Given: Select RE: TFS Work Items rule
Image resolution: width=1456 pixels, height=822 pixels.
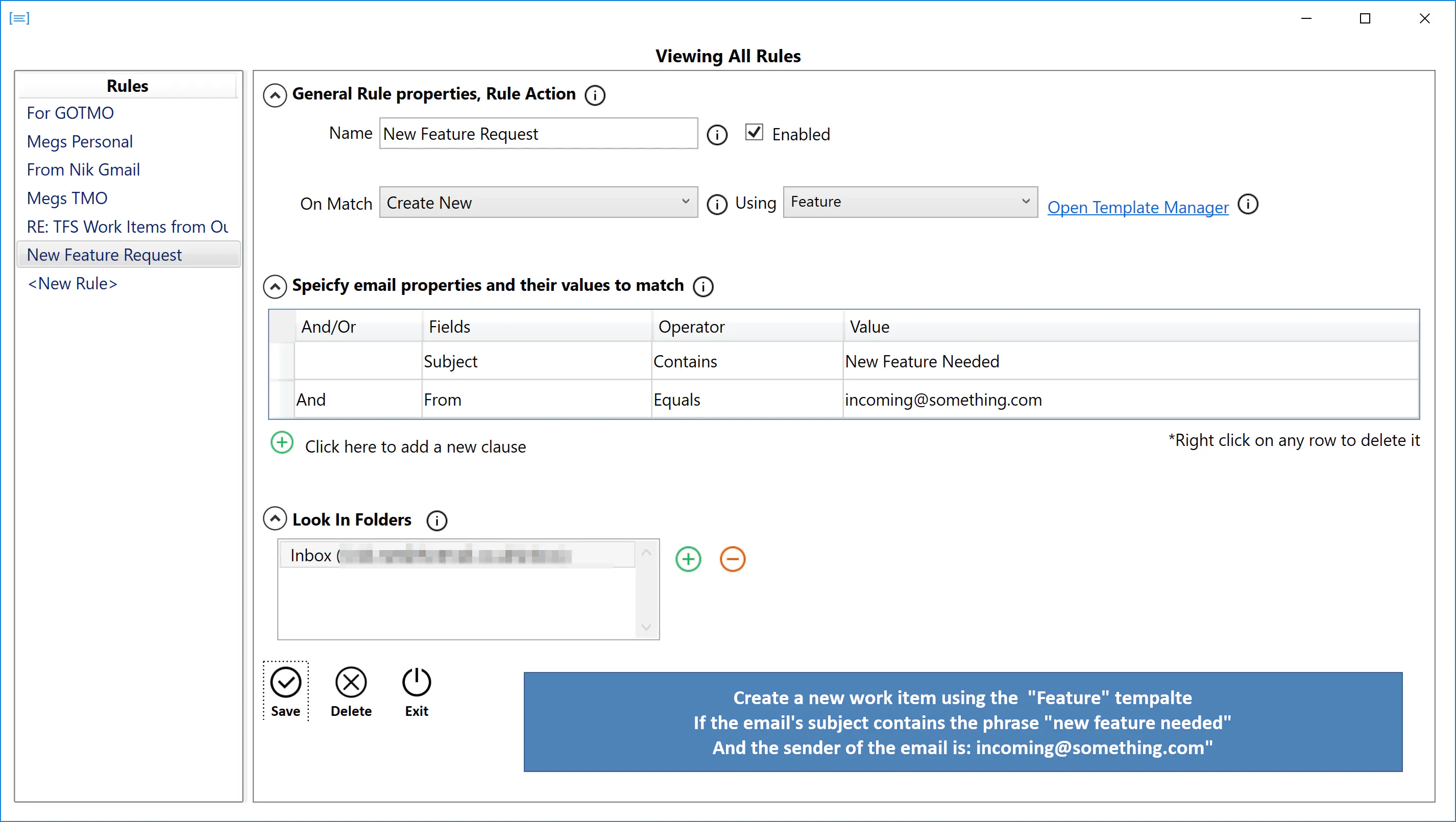Looking at the screenshot, I should point(127,227).
